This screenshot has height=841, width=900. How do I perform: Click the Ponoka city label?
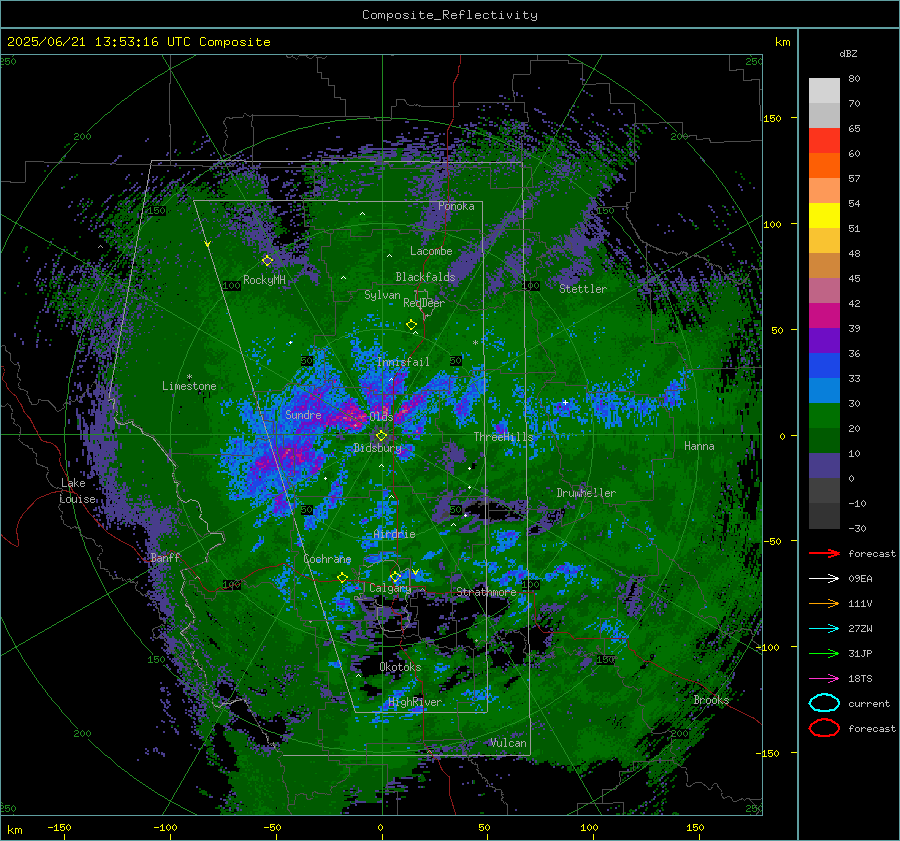tap(456, 206)
